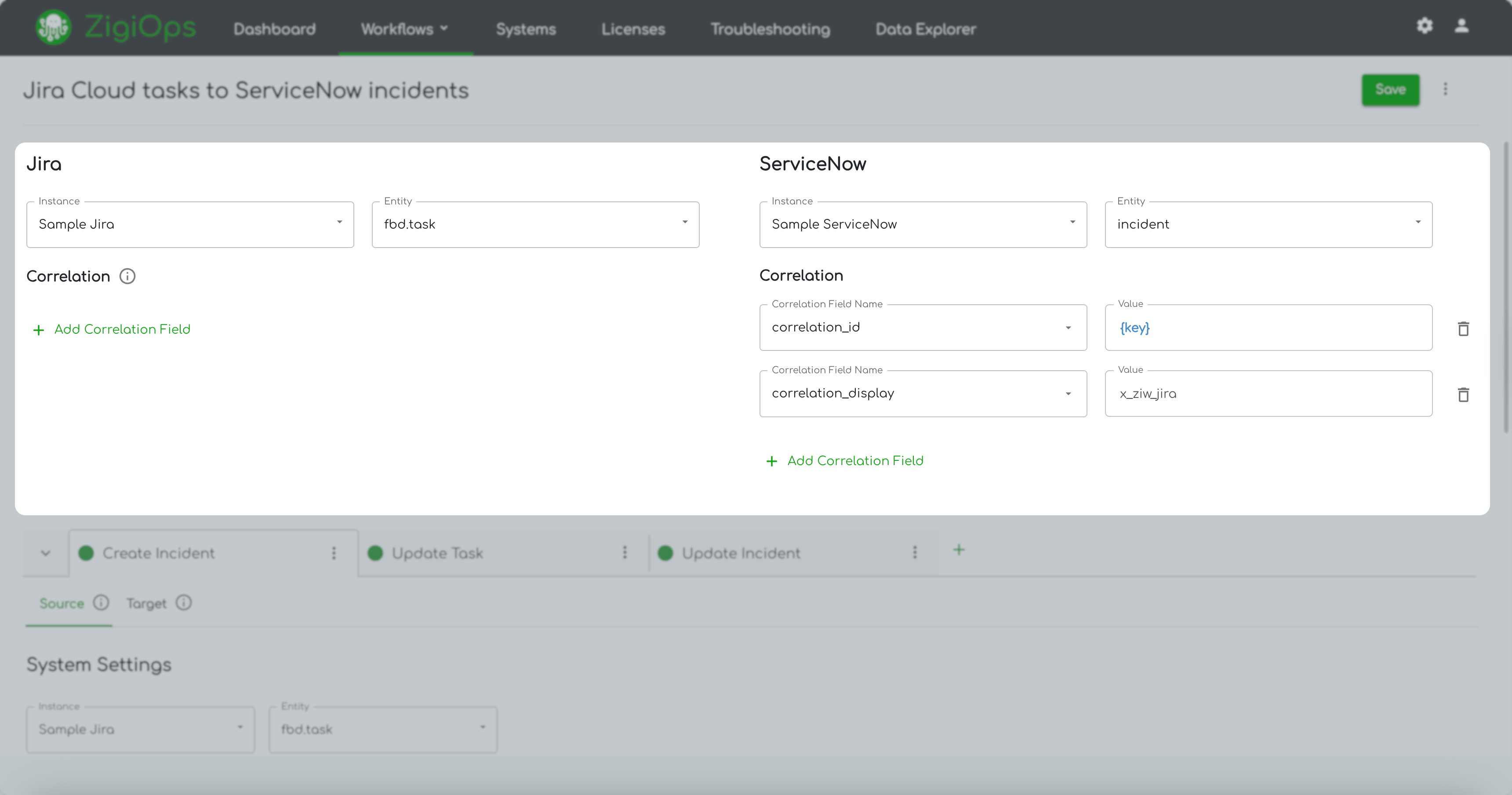
Task: Add new action with the plus icon
Action: (x=959, y=550)
